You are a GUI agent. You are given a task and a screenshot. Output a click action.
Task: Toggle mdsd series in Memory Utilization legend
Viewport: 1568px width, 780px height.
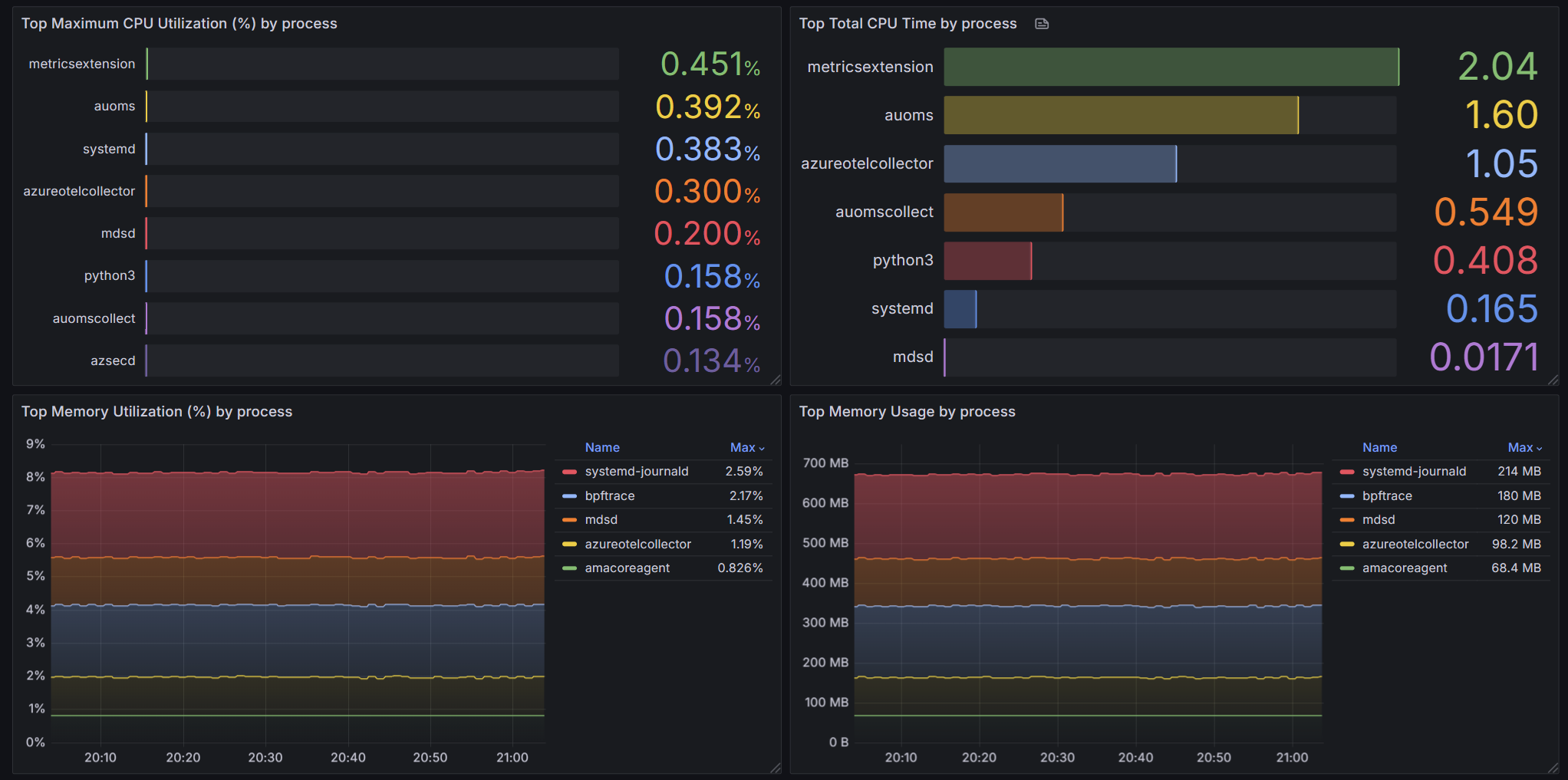point(601,520)
